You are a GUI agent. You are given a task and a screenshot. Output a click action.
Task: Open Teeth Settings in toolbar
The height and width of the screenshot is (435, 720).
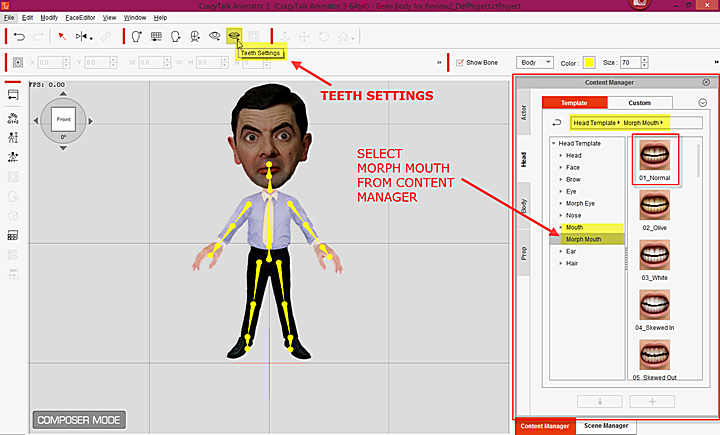(234, 36)
